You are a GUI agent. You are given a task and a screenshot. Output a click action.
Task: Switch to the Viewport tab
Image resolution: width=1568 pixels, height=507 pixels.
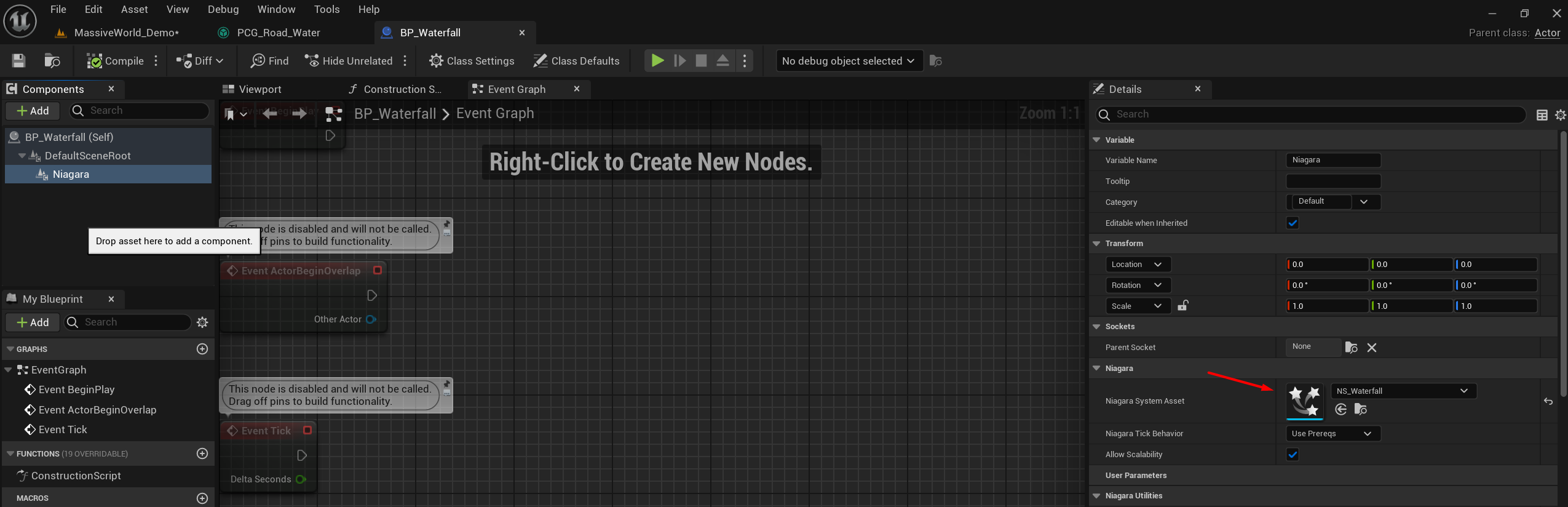(x=260, y=89)
